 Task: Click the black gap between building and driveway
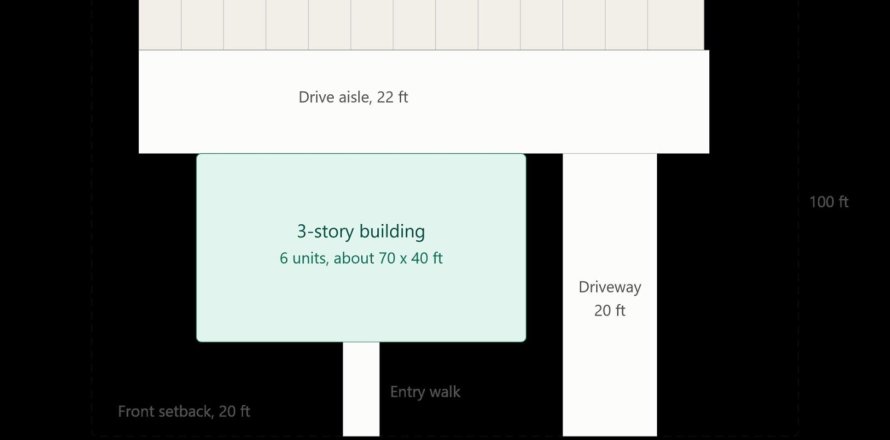(x=544, y=248)
